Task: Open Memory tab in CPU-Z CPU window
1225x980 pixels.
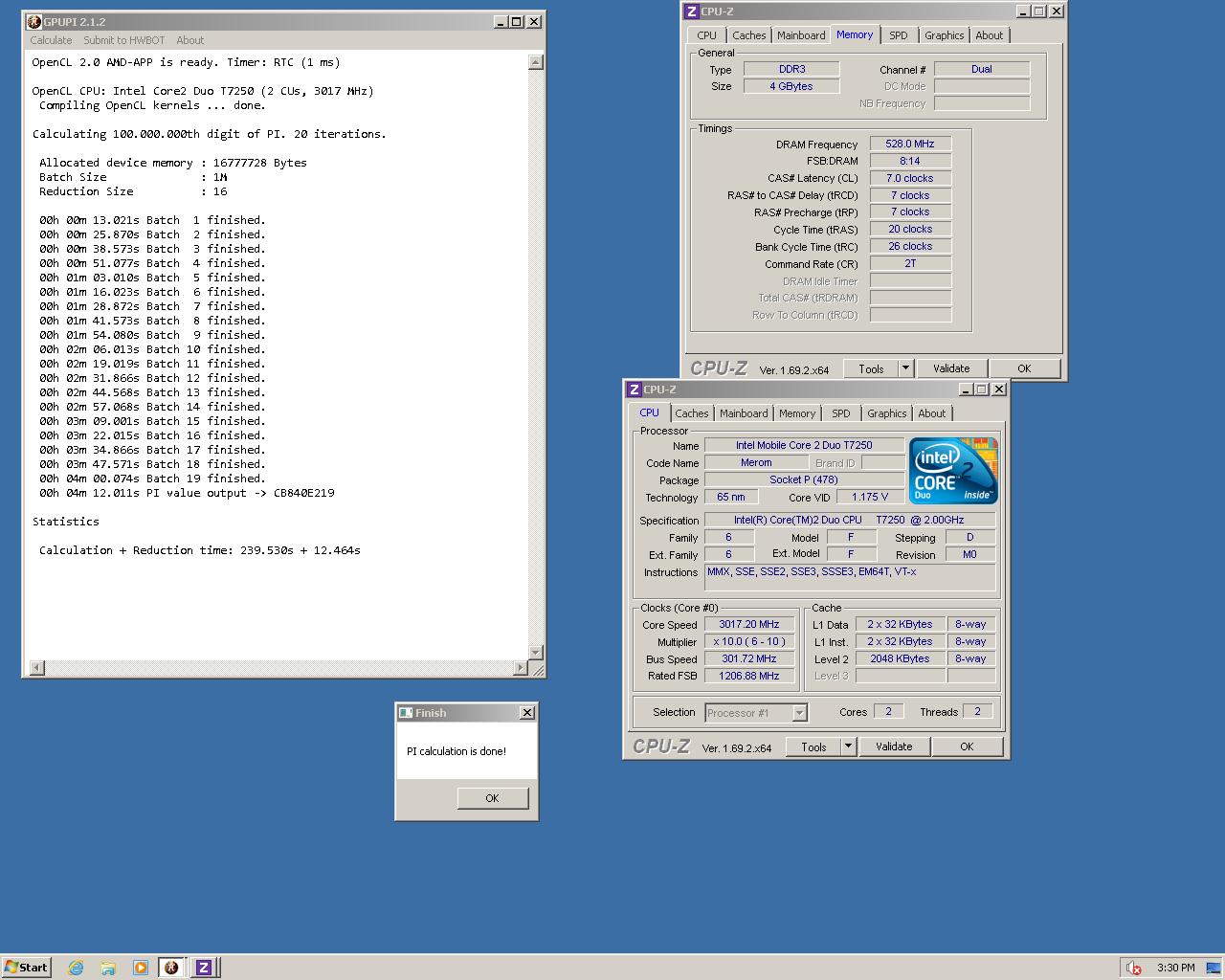Action: pos(797,413)
